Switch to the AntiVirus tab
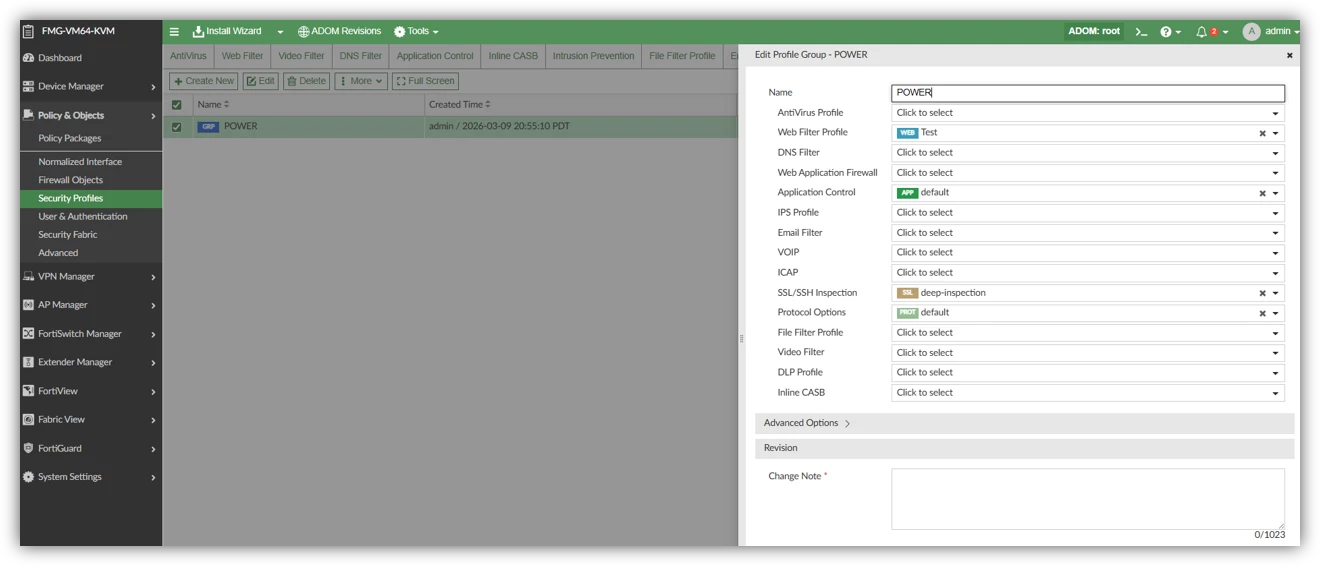The height and width of the screenshot is (566, 1320). 188,56
